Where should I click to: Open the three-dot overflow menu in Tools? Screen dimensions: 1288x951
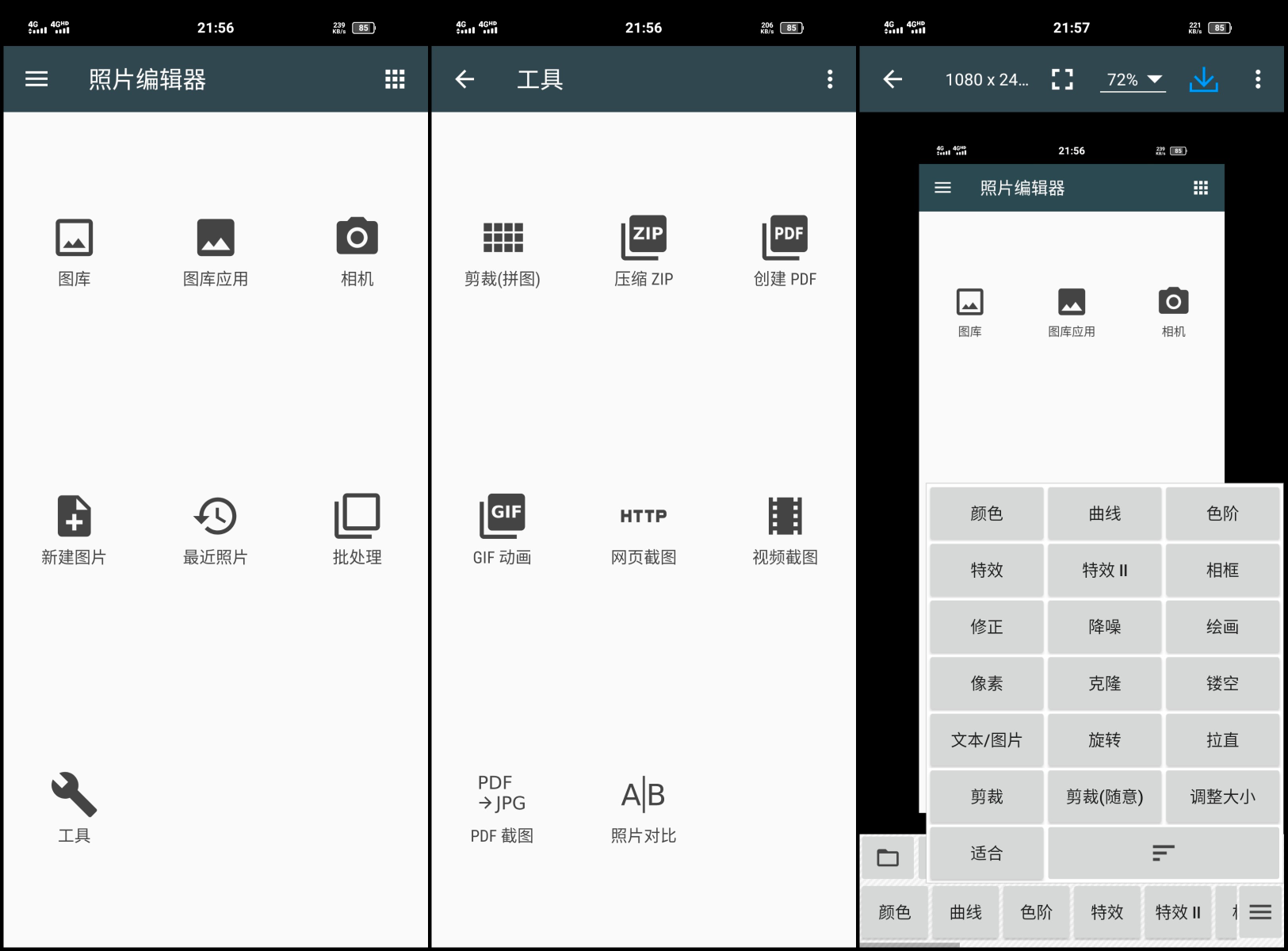pos(830,79)
